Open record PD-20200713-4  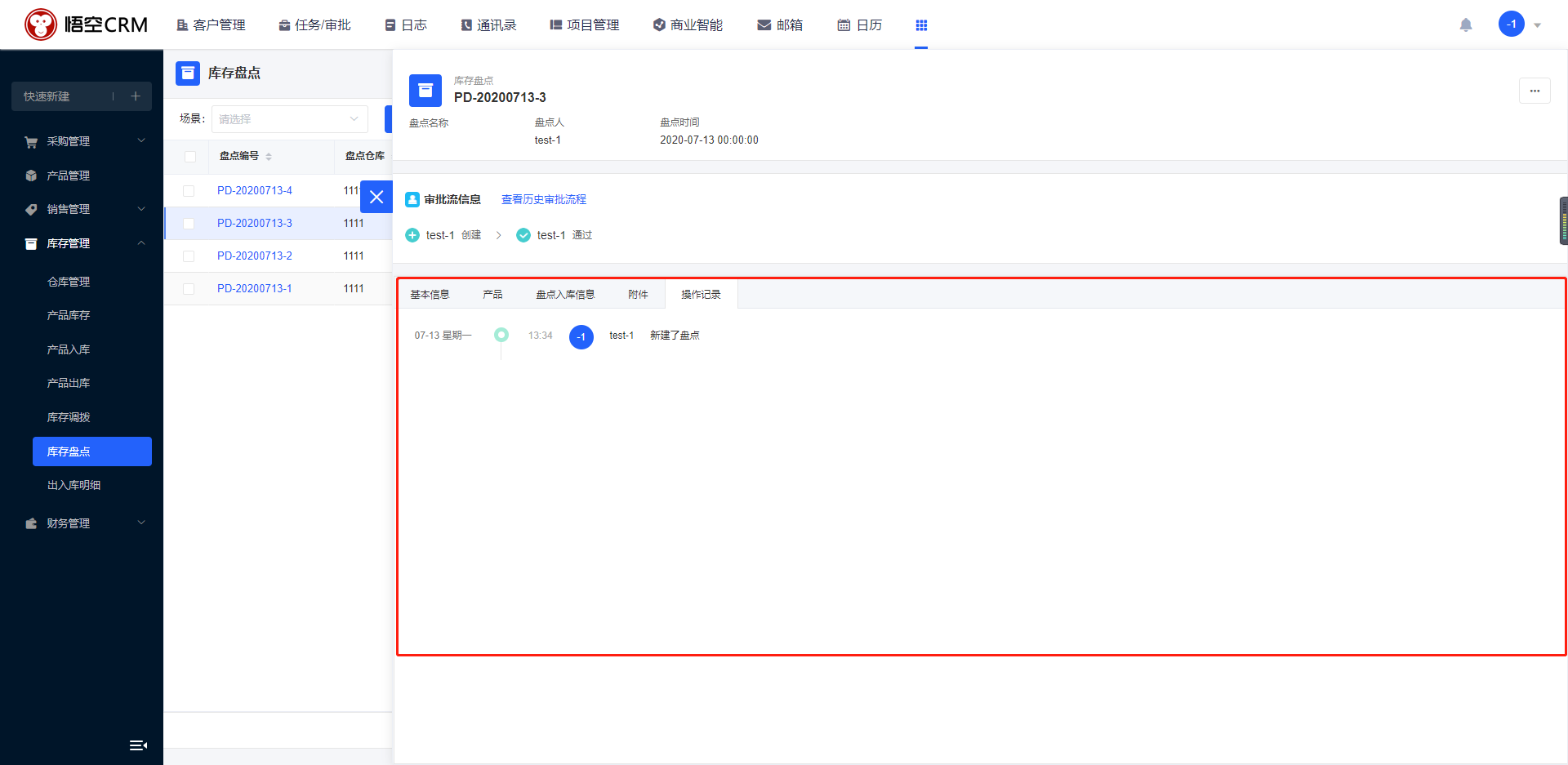255,190
